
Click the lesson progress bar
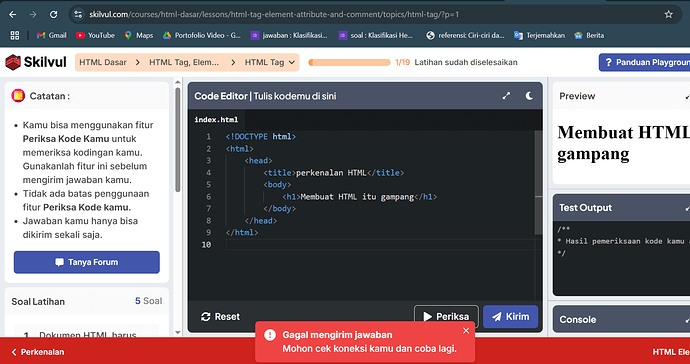349,63
